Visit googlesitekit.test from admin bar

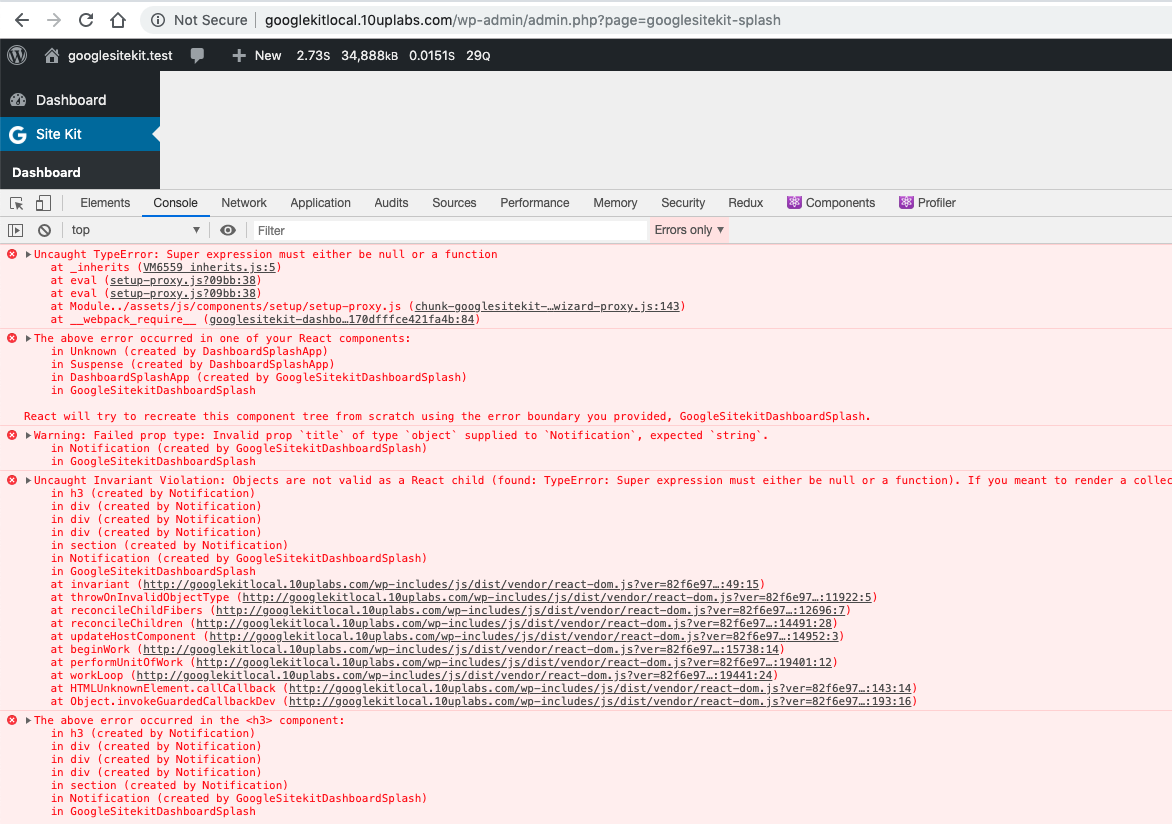(x=109, y=55)
